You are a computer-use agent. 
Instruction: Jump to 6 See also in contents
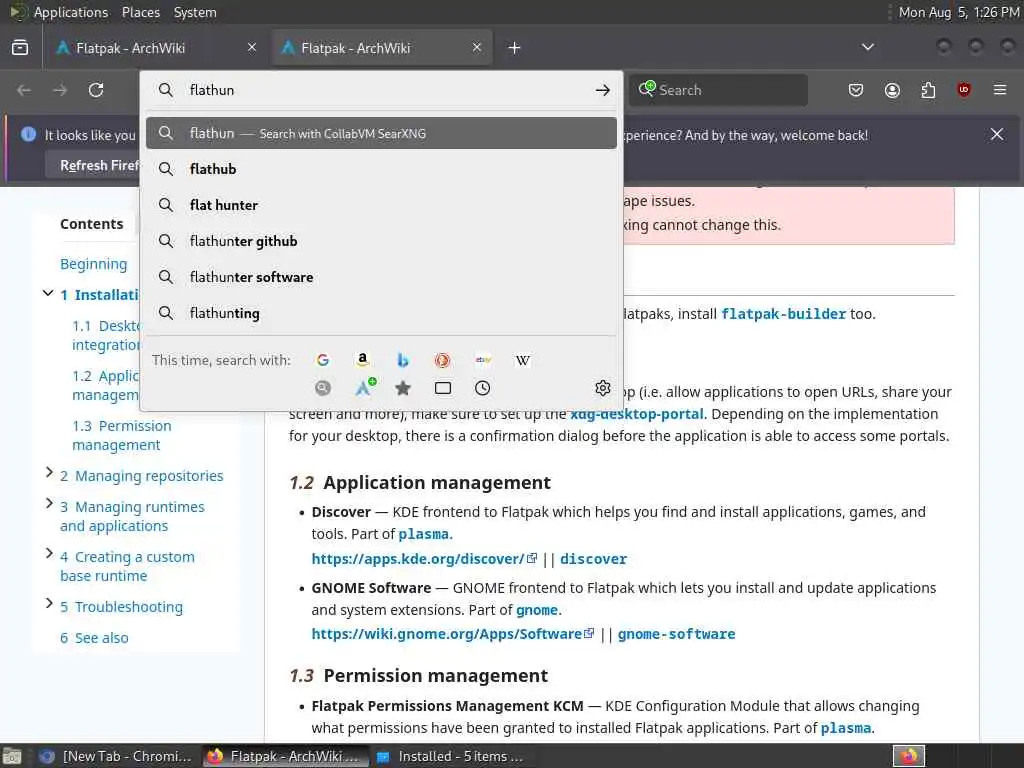click(94, 638)
